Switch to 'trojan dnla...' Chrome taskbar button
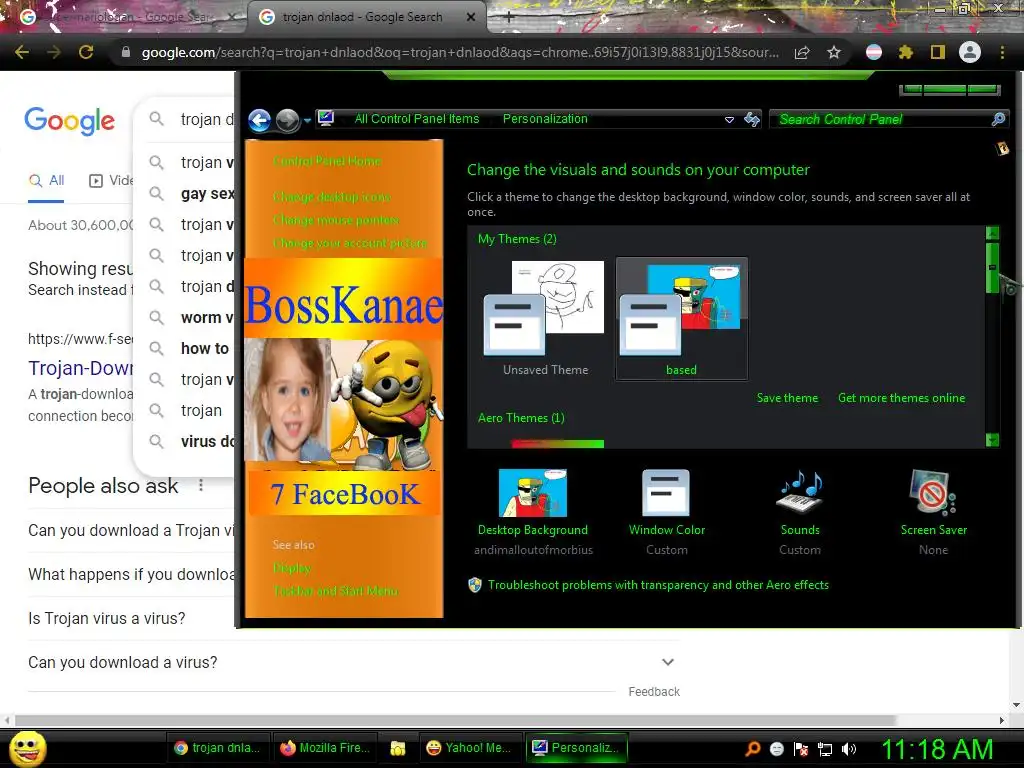 pyautogui.click(x=217, y=748)
